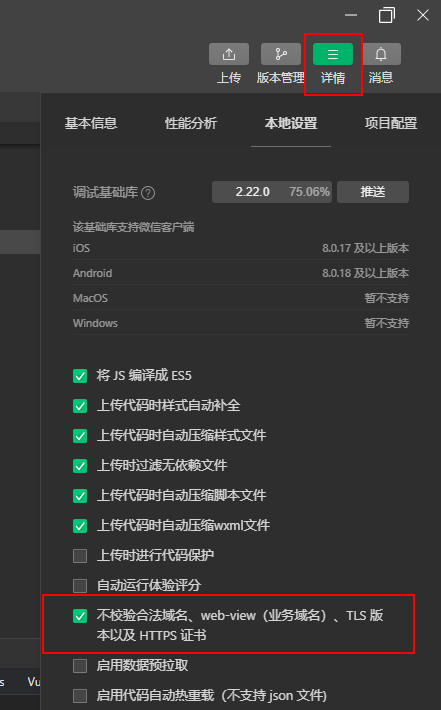Click 该基础库支持微信客户端 label
441x710 pixels.
point(134,227)
